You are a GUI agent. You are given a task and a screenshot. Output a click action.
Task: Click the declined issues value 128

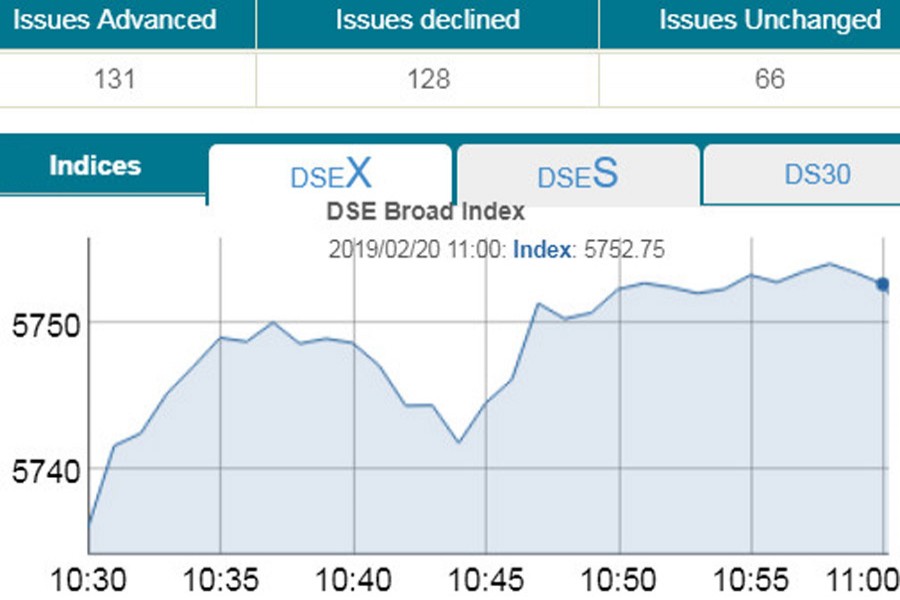[x=428, y=78]
